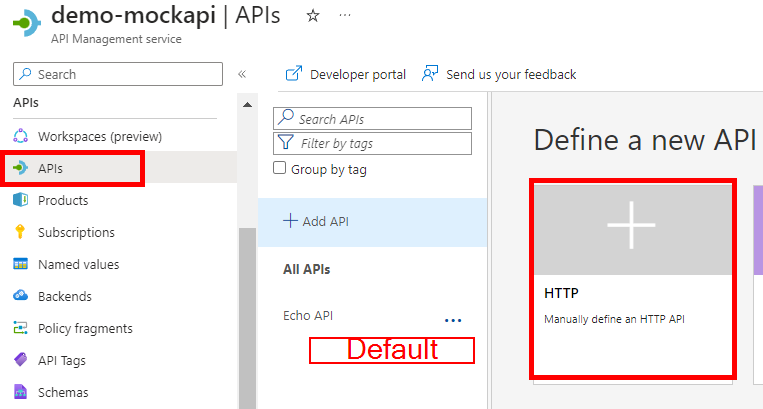Open API Tags in the sidebar
The width and height of the screenshot is (763, 409).
62,361
